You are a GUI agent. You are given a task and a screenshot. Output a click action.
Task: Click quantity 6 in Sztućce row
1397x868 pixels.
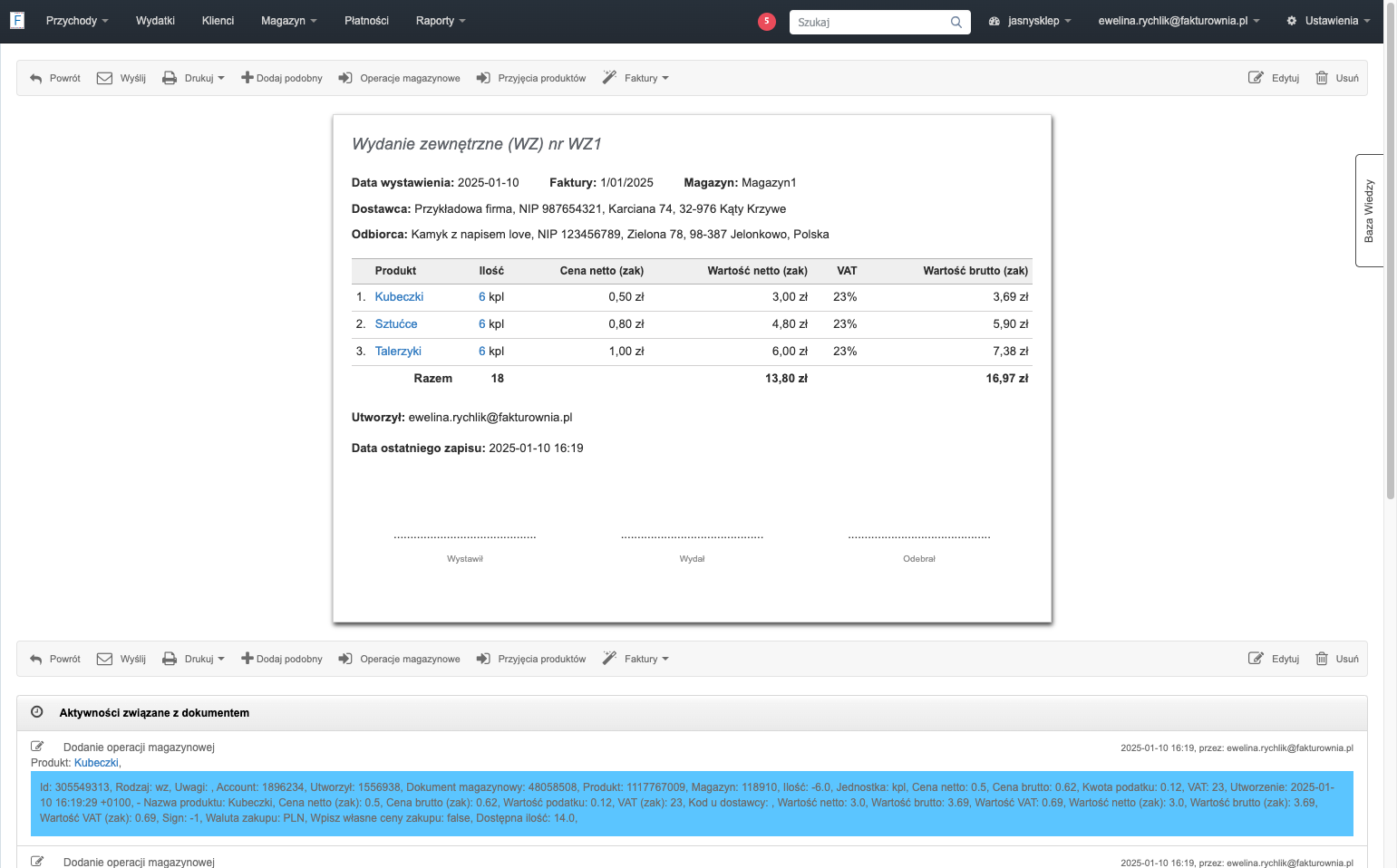tap(482, 324)
